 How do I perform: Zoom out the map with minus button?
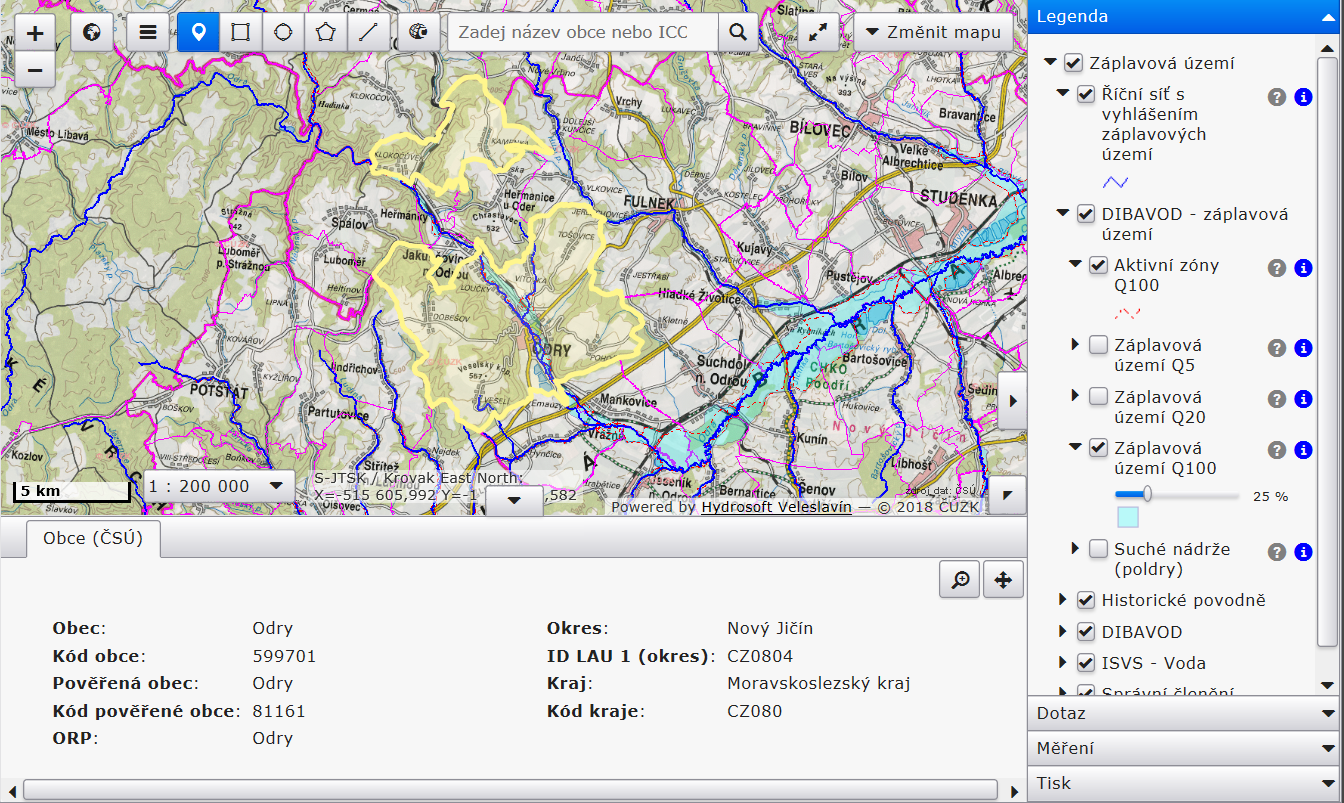[35, 70]
